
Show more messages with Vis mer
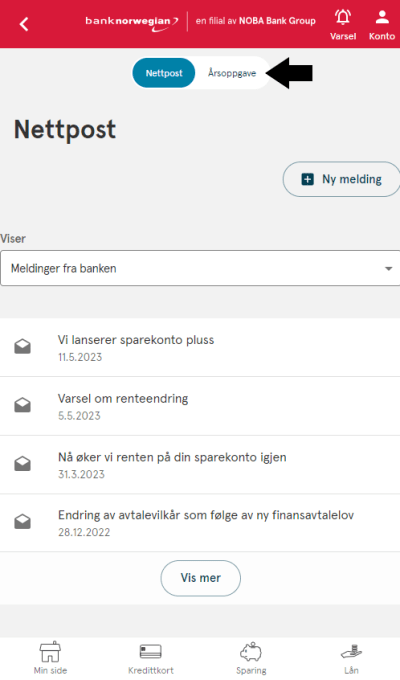click(200, 578)
